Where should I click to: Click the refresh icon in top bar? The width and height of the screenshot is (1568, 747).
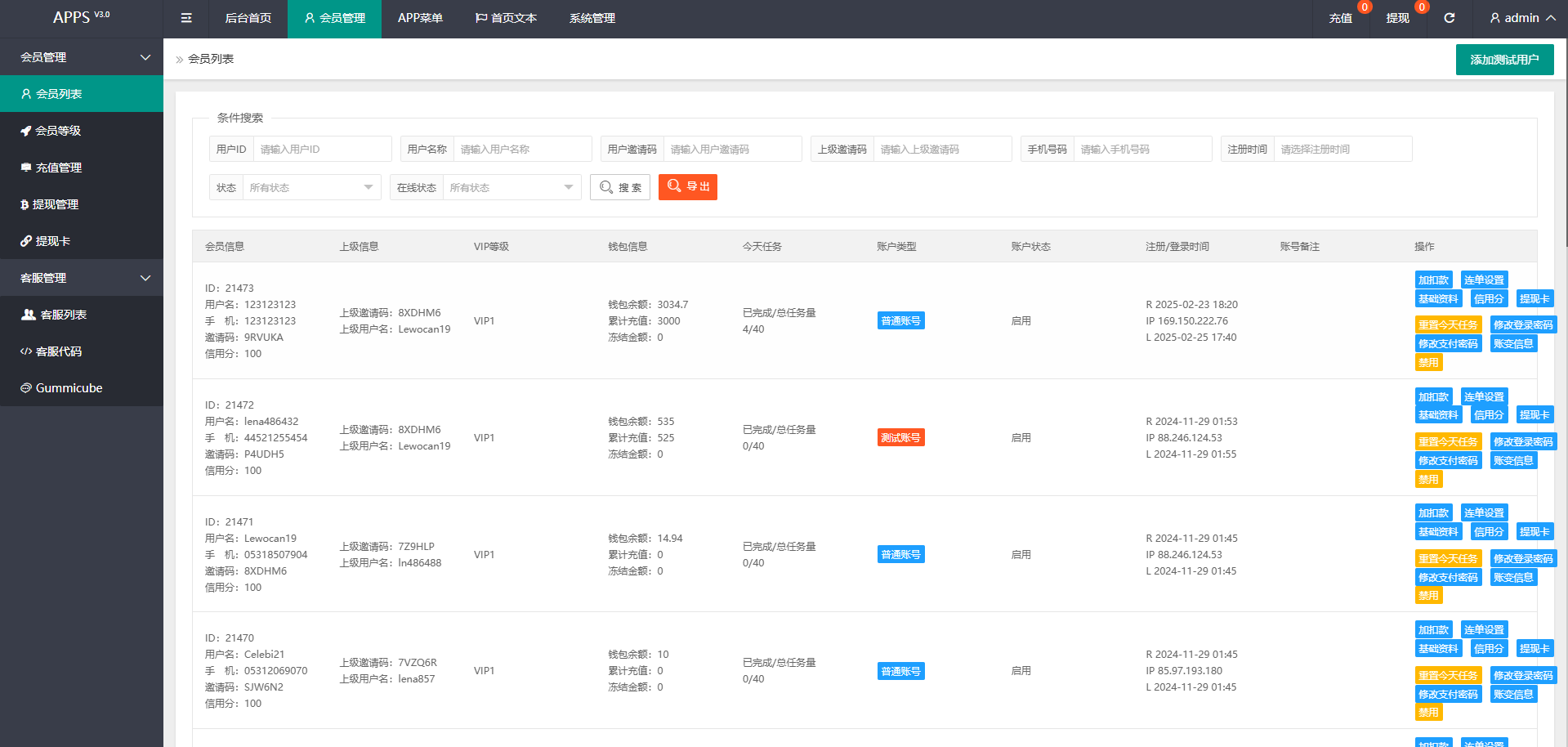tap(1449, 18)
